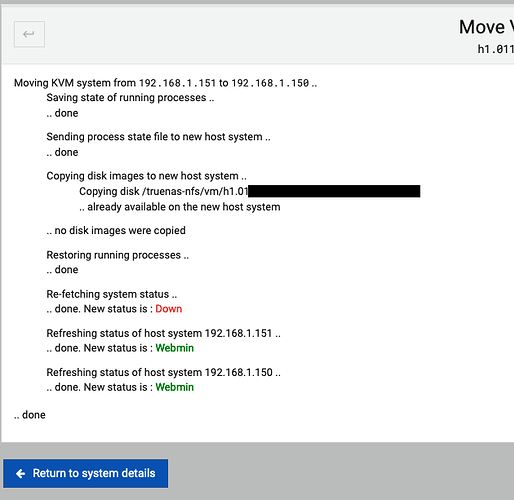Image resolution: width=514 pixels, height=500 pixels.
Task: Click green Webmin status for host 192.168.1.150
Action: pyautogui.click(x=174, y=387)
